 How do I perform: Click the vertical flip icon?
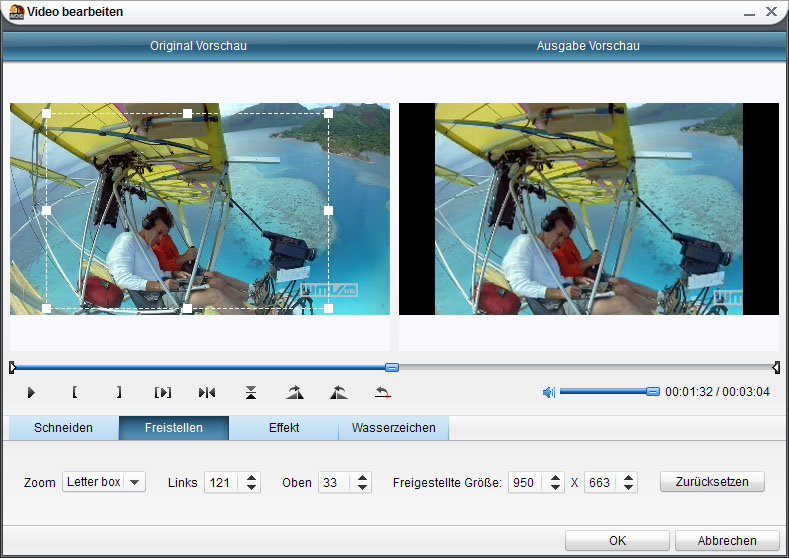(x=251, y=393)
